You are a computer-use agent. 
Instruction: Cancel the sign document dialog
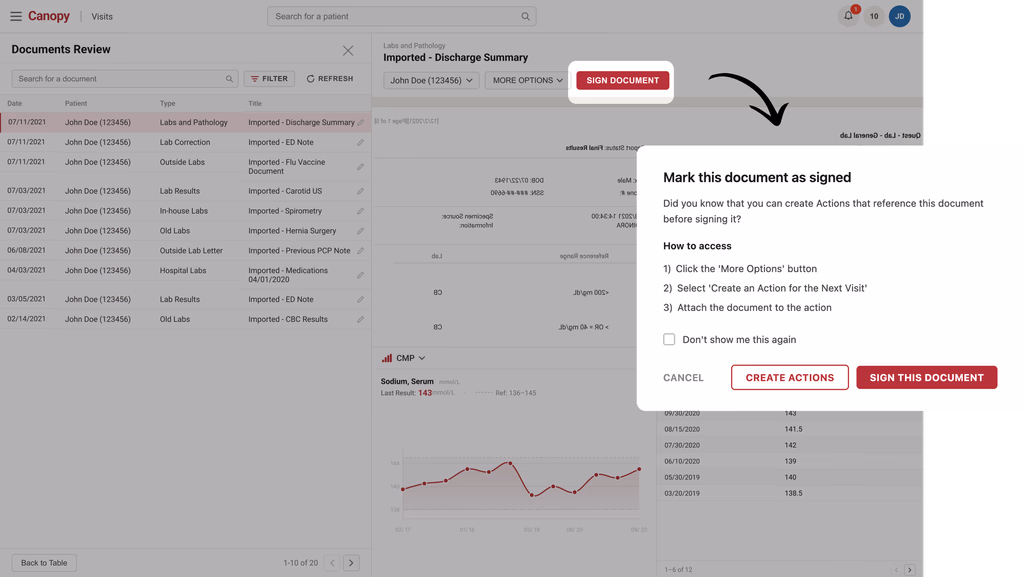coord(683,378)
